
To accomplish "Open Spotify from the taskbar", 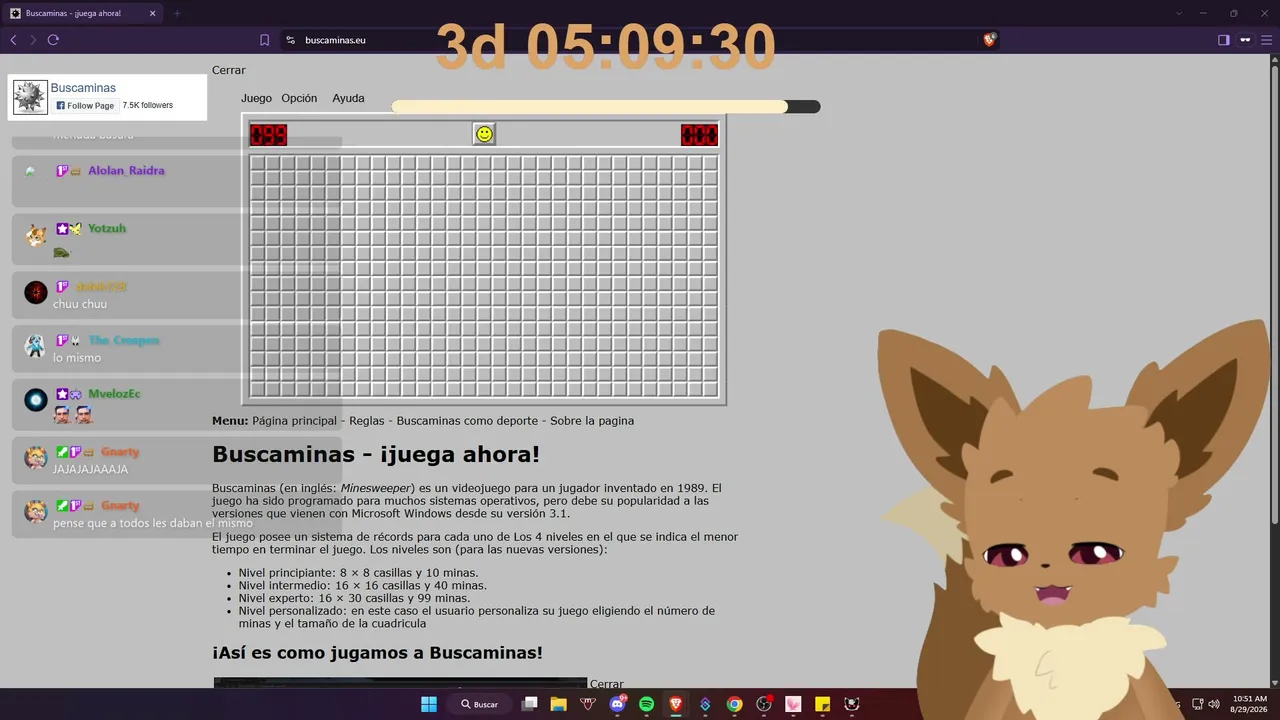I will click(x=646, y=704).
